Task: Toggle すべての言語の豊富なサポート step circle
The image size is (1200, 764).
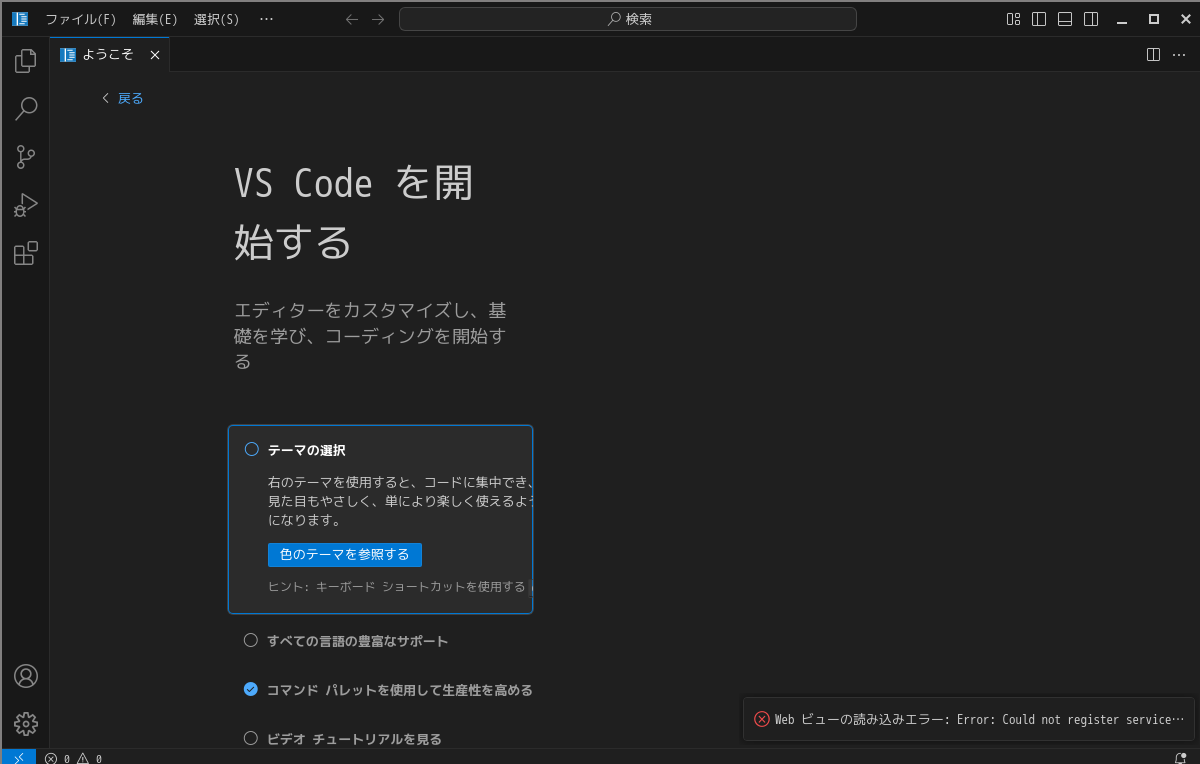Action: coord(251,640)
